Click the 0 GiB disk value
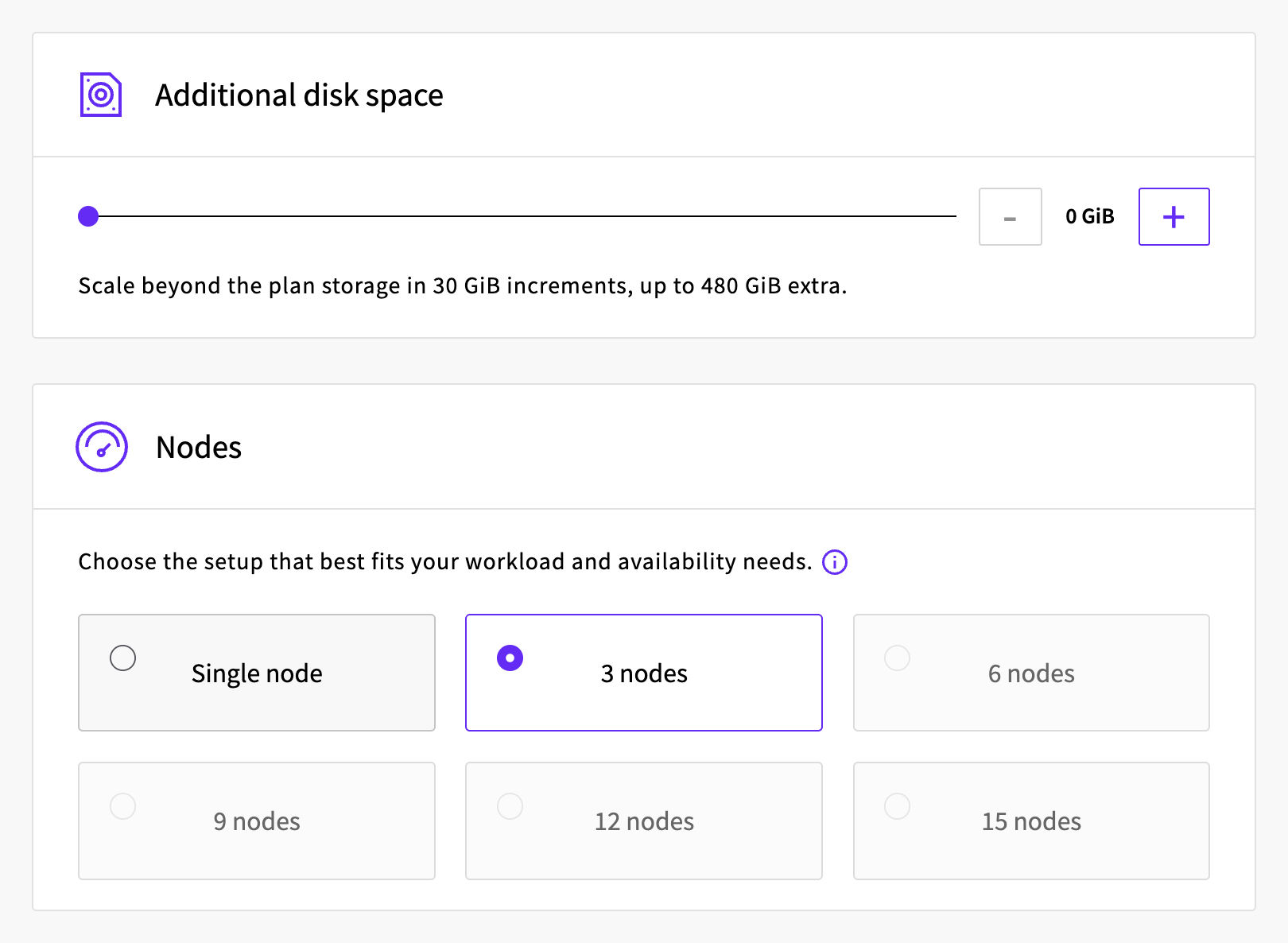 coord(1090,216)
